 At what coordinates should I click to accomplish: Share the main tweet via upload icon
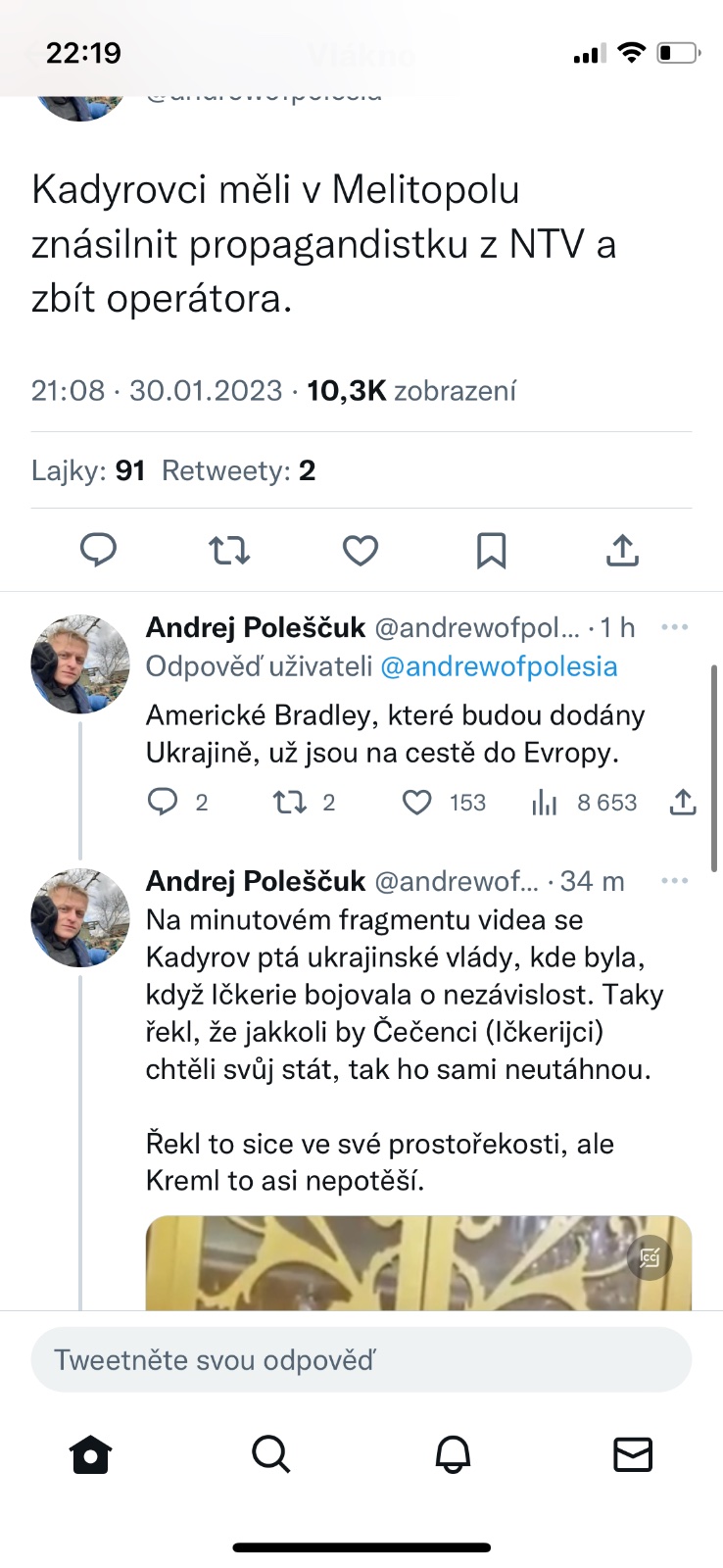[622, 551]
